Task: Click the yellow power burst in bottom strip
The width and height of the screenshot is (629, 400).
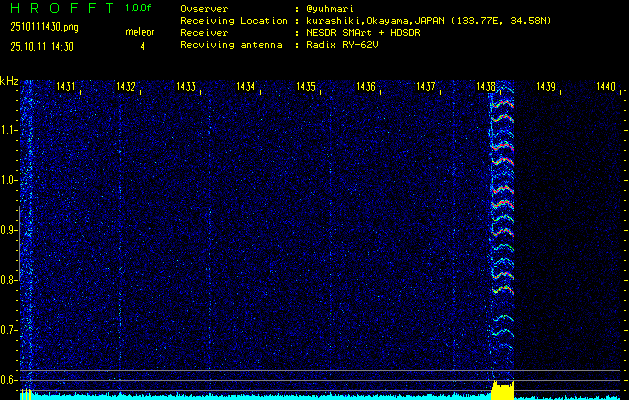Action: [x=502, y=388]
